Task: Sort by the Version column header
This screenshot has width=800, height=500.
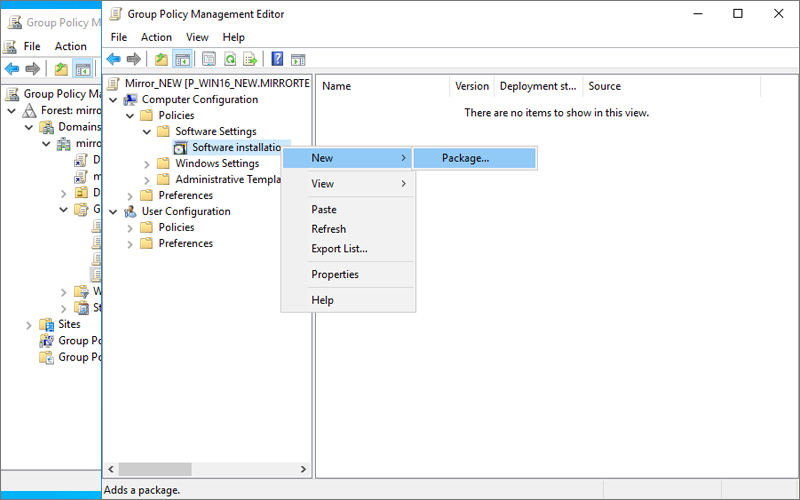Action: [x=472, y=86]
